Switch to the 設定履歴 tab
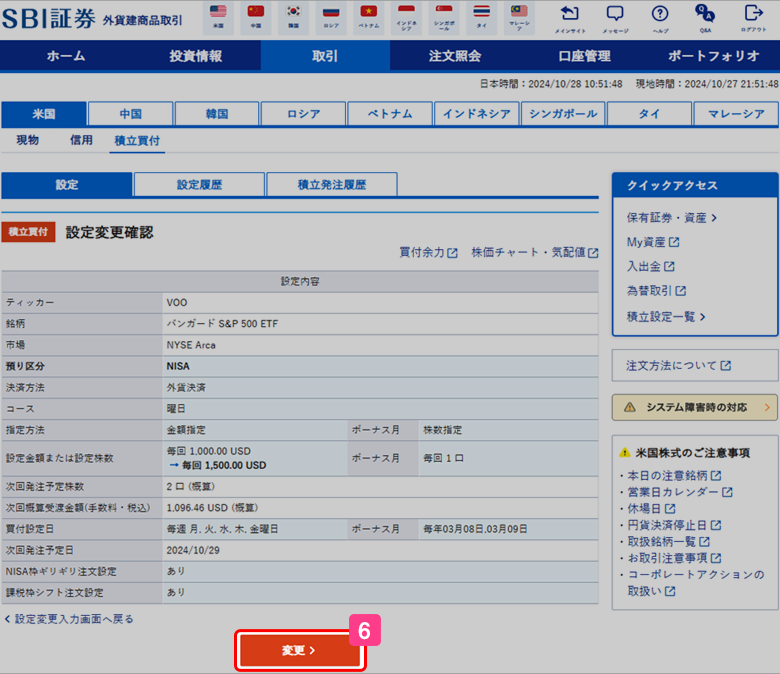The height and width of the screenshot is (674, 780). click(x=199, y=185)
